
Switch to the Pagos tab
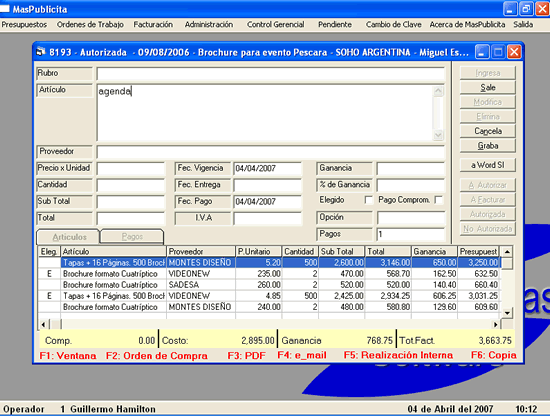point(132,236)
